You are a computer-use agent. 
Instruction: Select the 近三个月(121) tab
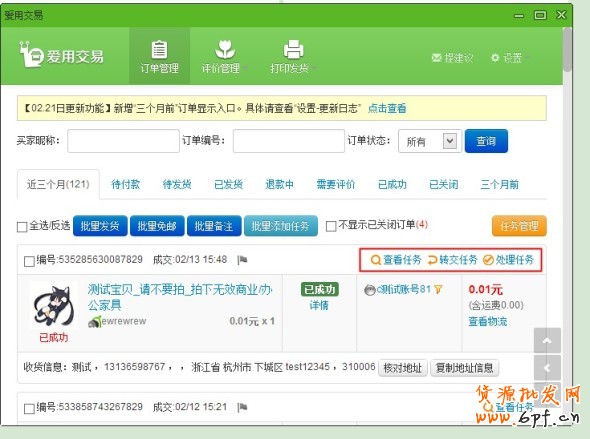58,184
